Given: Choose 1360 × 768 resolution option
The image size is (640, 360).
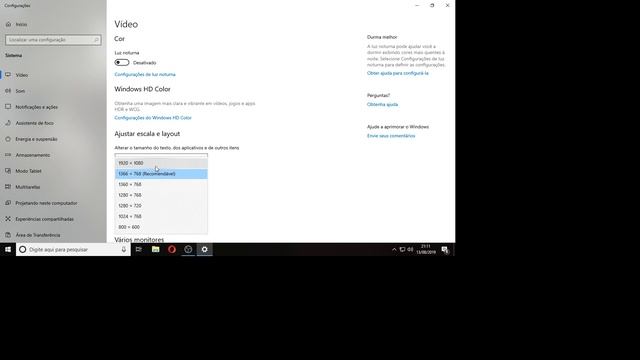Looking at the screenshot, I should click(161, 184).
